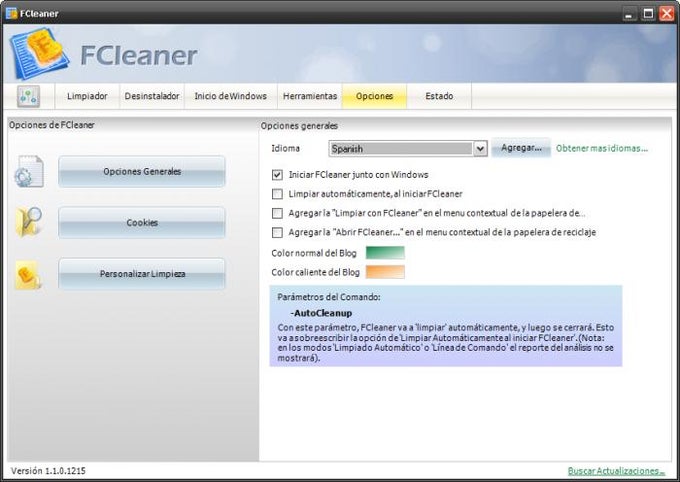This screenshot has height=482, width=680.
Task: Pick the orange Color caliente del Blog swatch
Action: click(385, 272)
